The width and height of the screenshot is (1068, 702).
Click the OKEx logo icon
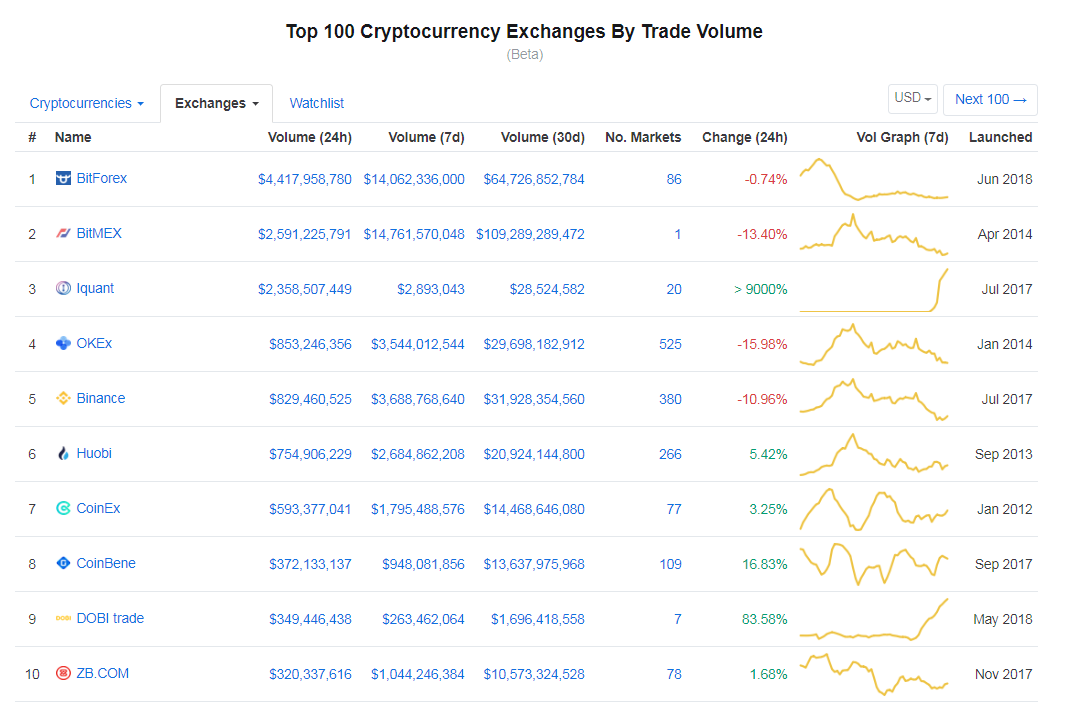tap(63, 343)
